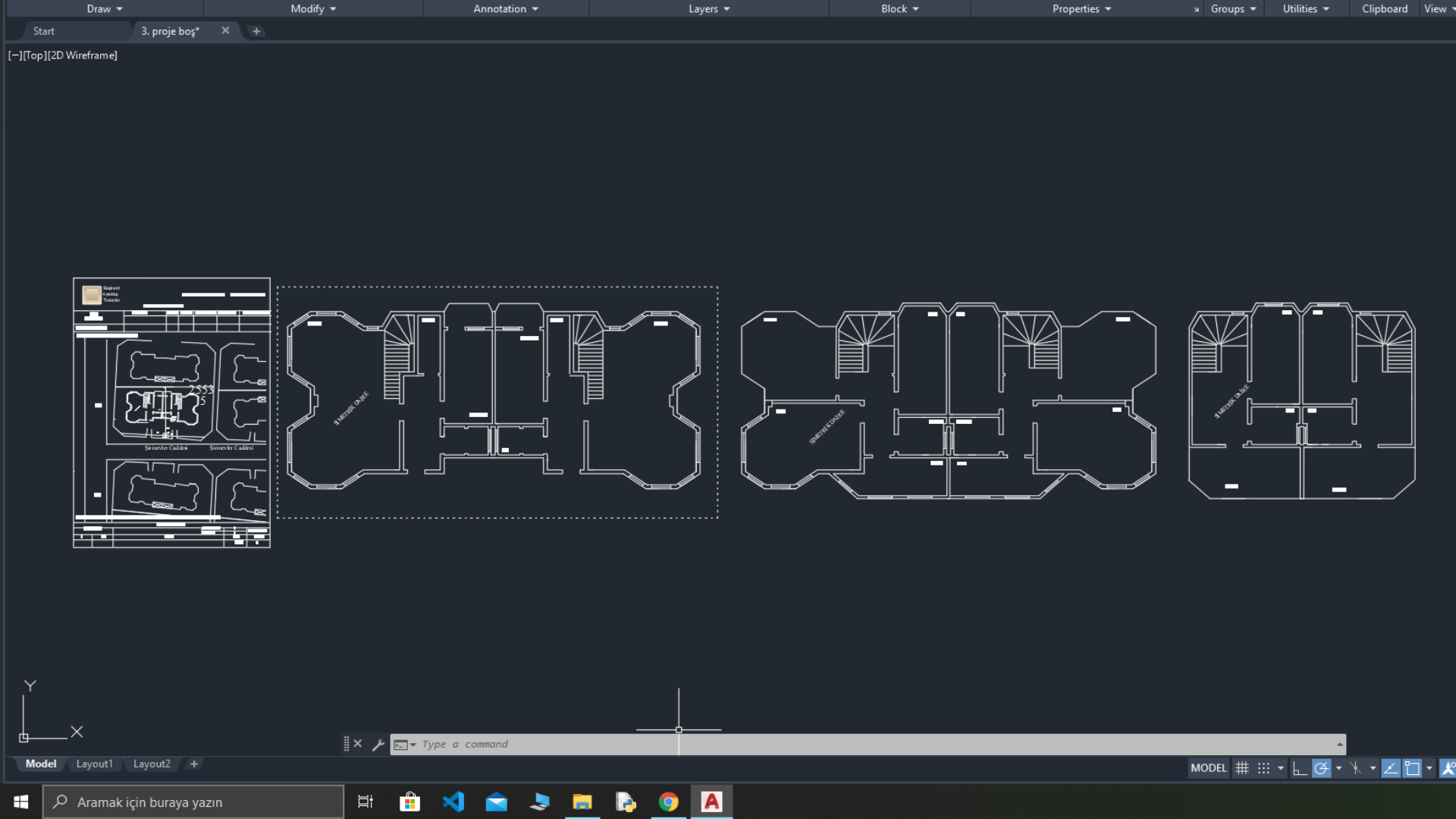Screen dimensions: 1456x819
Task: Add a new layout tab
Action: pos(194,764)
